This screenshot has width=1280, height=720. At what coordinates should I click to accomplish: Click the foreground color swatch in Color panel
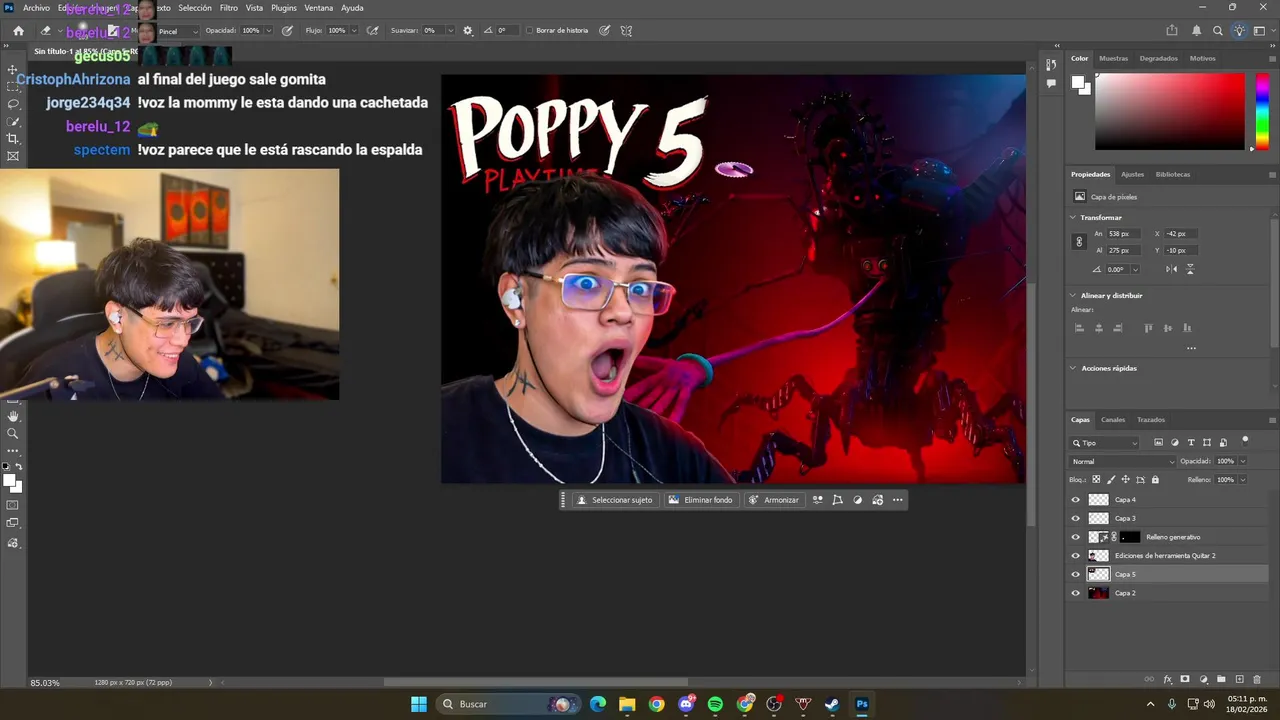(x=1078, y=83)
